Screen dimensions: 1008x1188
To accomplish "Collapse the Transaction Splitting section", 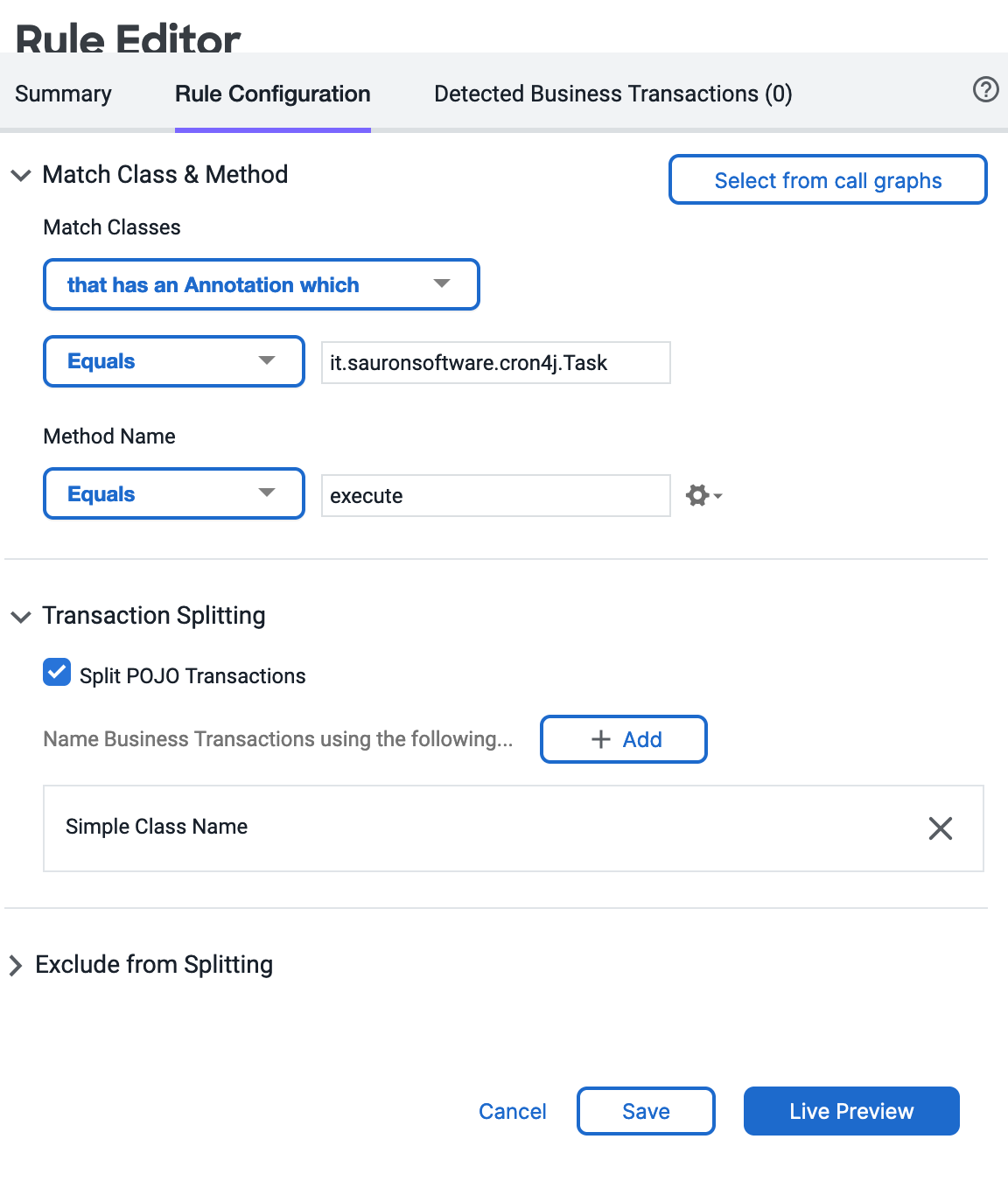I will click(x=20, y=617).
